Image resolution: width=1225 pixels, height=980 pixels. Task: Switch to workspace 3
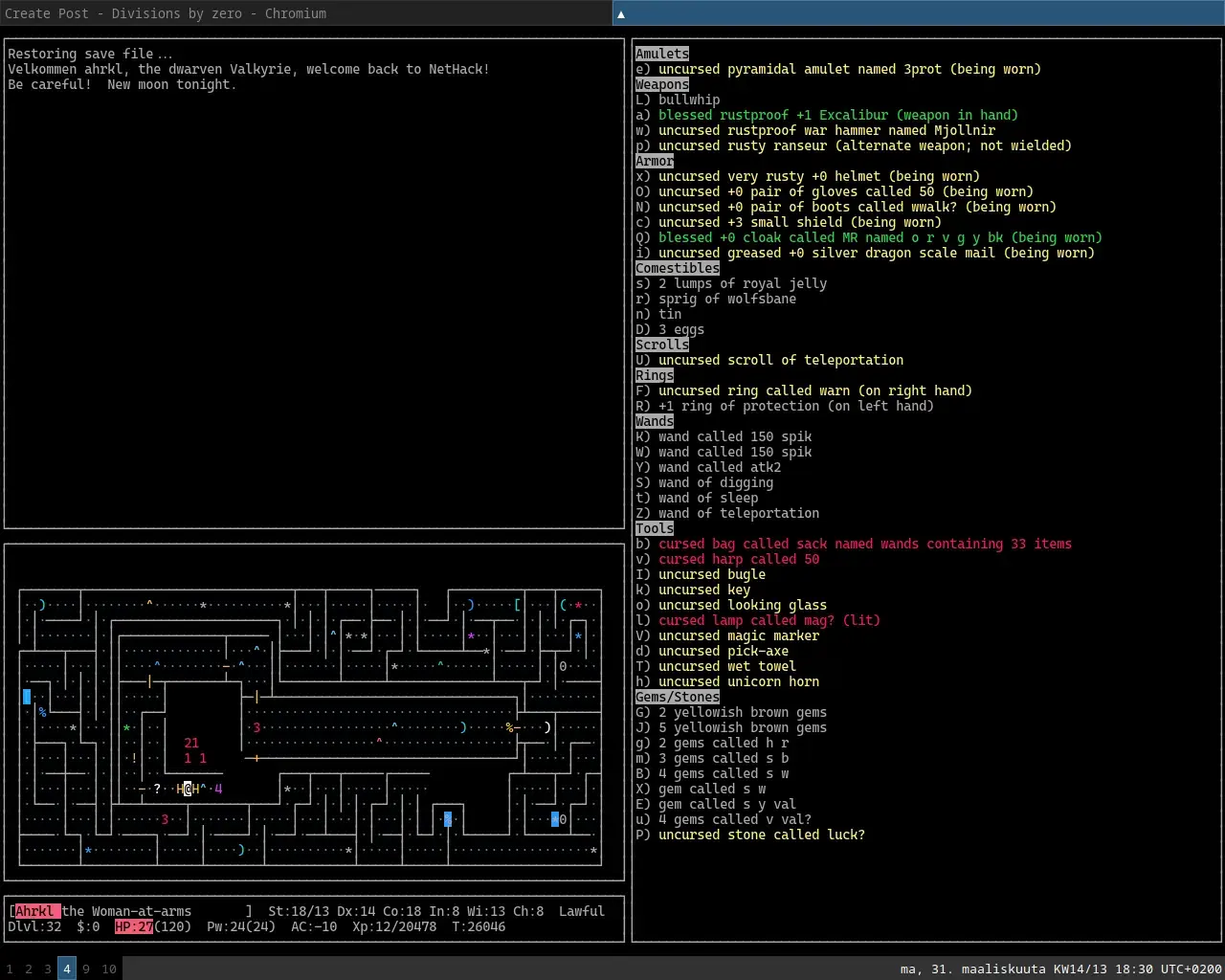48,969
